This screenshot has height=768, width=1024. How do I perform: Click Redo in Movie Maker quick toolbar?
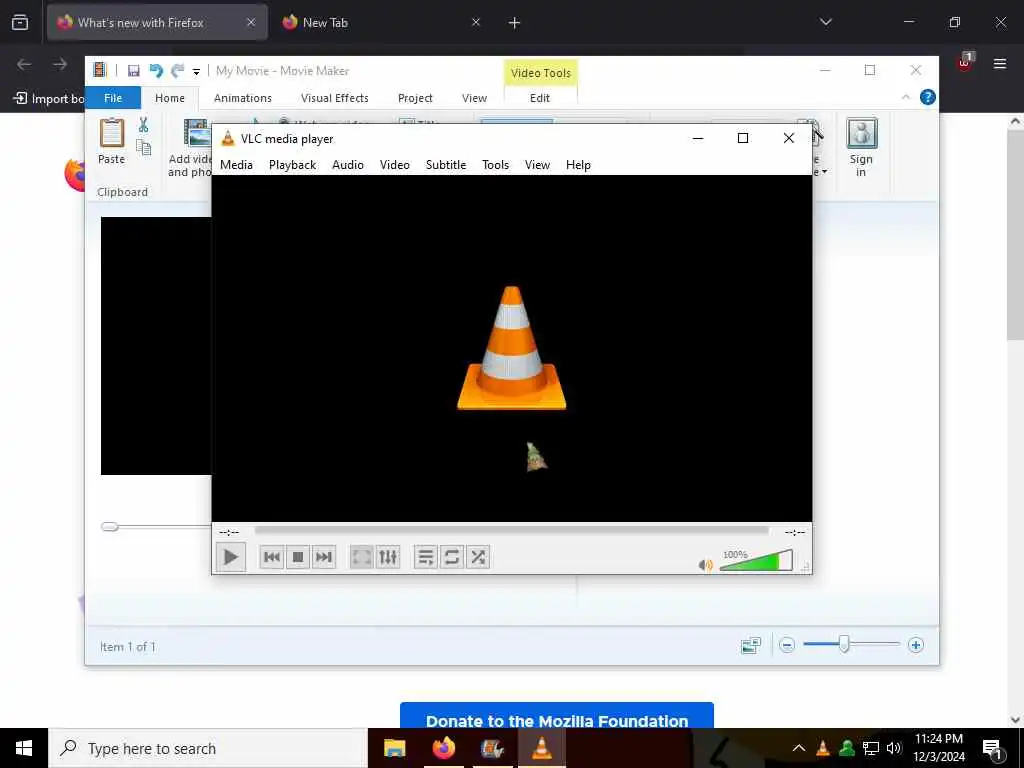177,71
